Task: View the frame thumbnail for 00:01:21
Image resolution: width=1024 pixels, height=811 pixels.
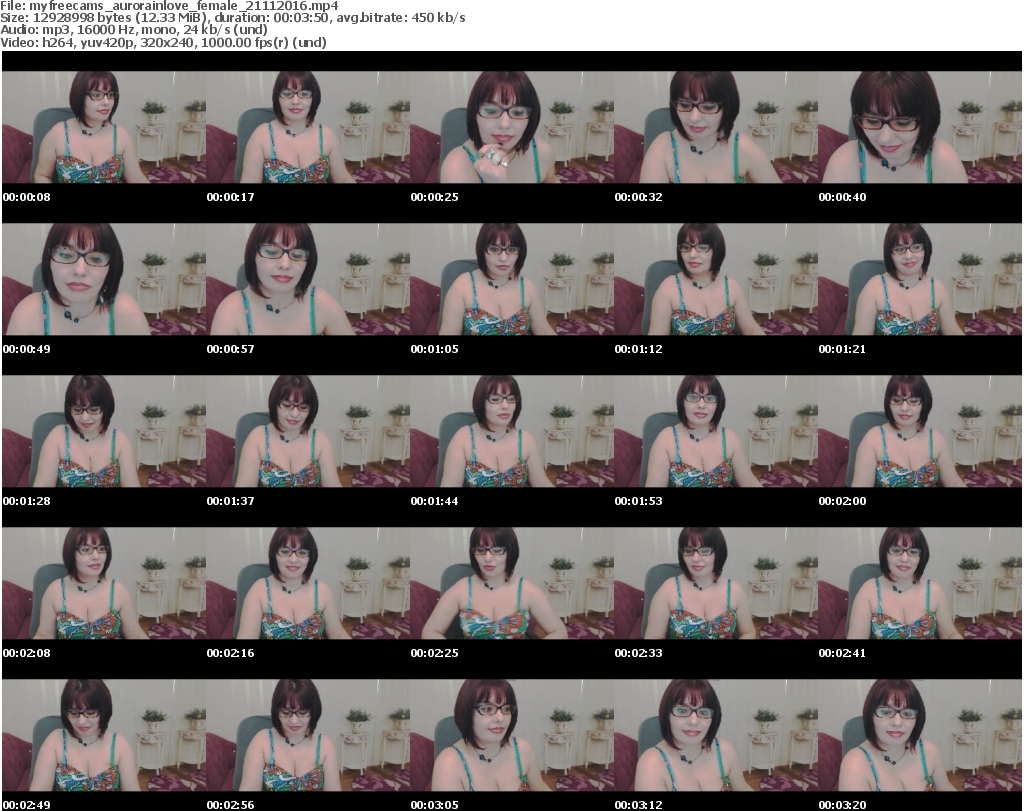Action: click(x=920, y=279)
